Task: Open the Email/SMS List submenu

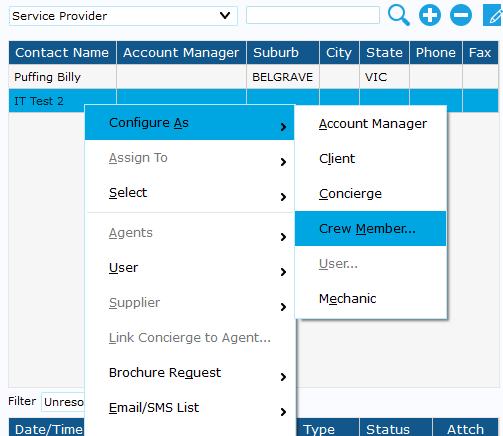Action: coord(189,408)
